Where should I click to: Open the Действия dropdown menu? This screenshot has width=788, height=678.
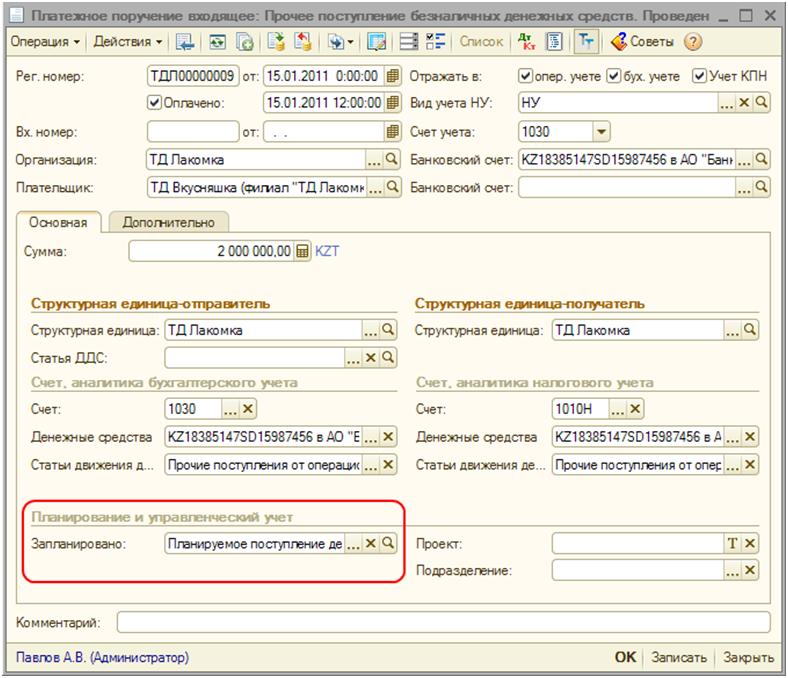coord(127,42)
